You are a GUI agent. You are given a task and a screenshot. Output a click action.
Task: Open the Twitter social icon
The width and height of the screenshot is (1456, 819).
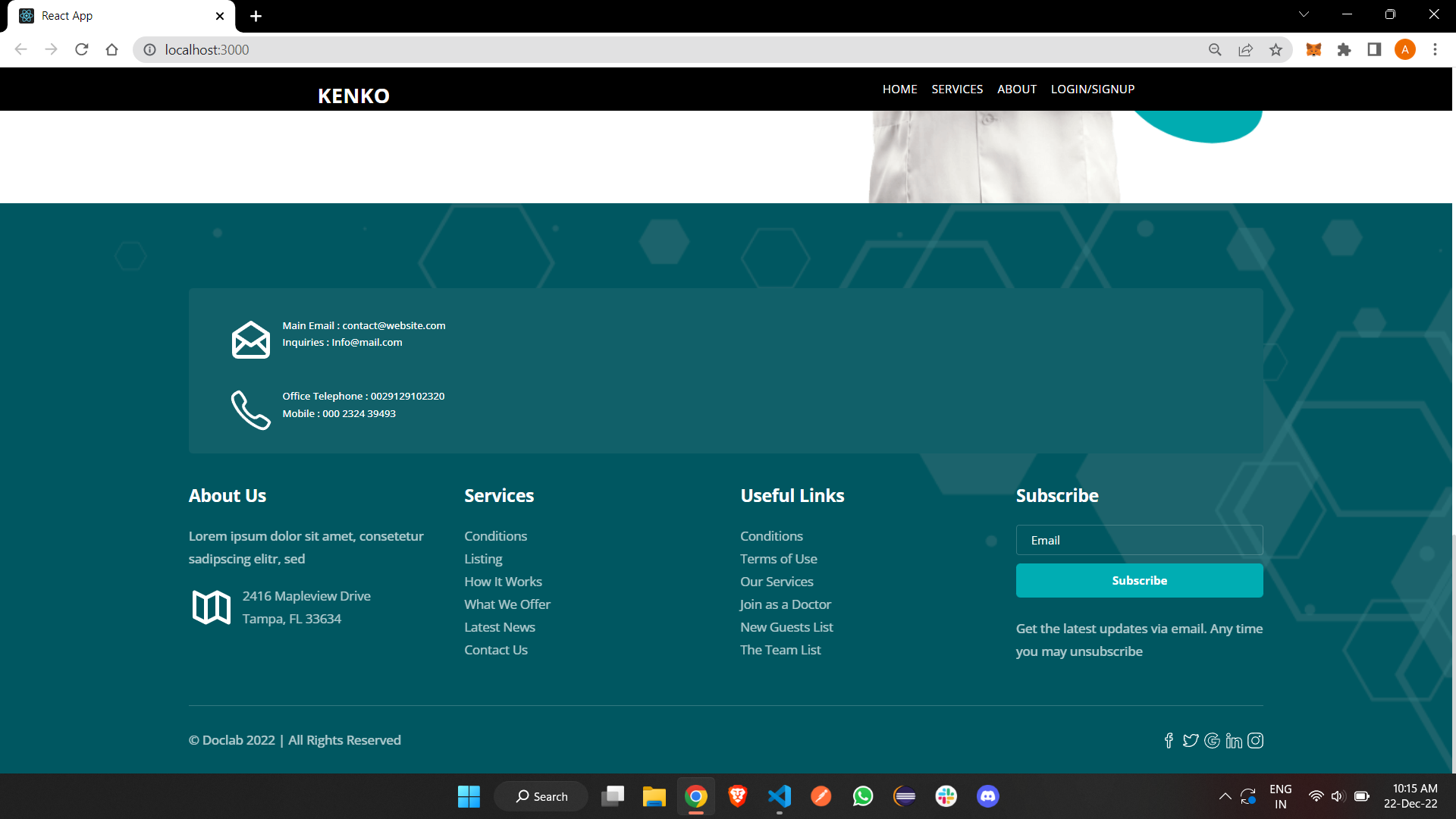coord(1191,741)
